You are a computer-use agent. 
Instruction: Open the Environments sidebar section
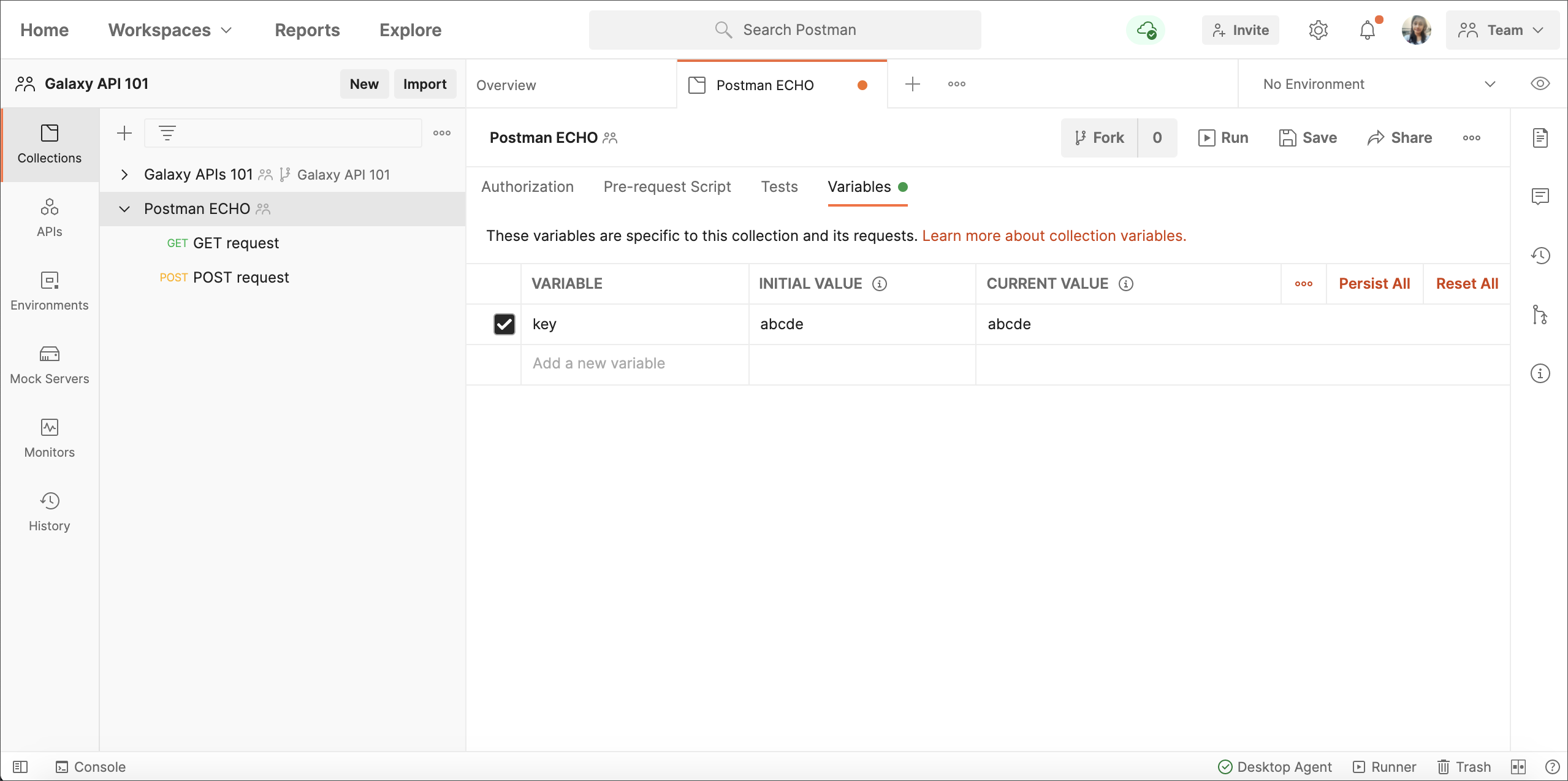49,291
